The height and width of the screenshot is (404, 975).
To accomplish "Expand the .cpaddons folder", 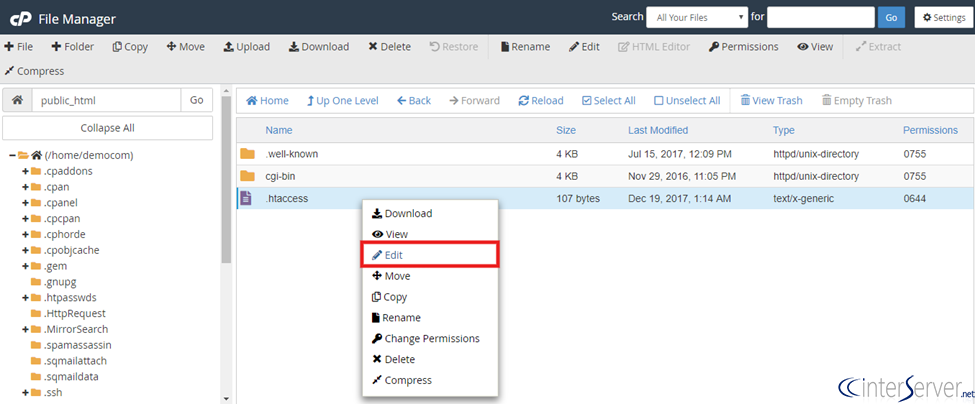I will coord(25,171).
